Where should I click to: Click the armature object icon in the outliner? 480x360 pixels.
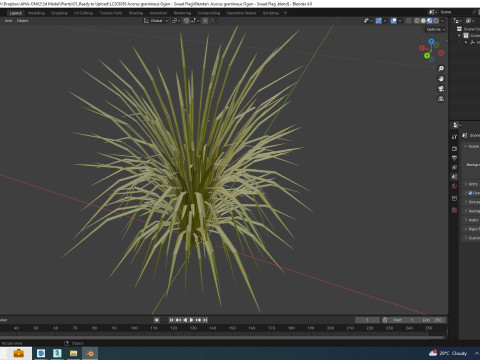pos(472,42)
